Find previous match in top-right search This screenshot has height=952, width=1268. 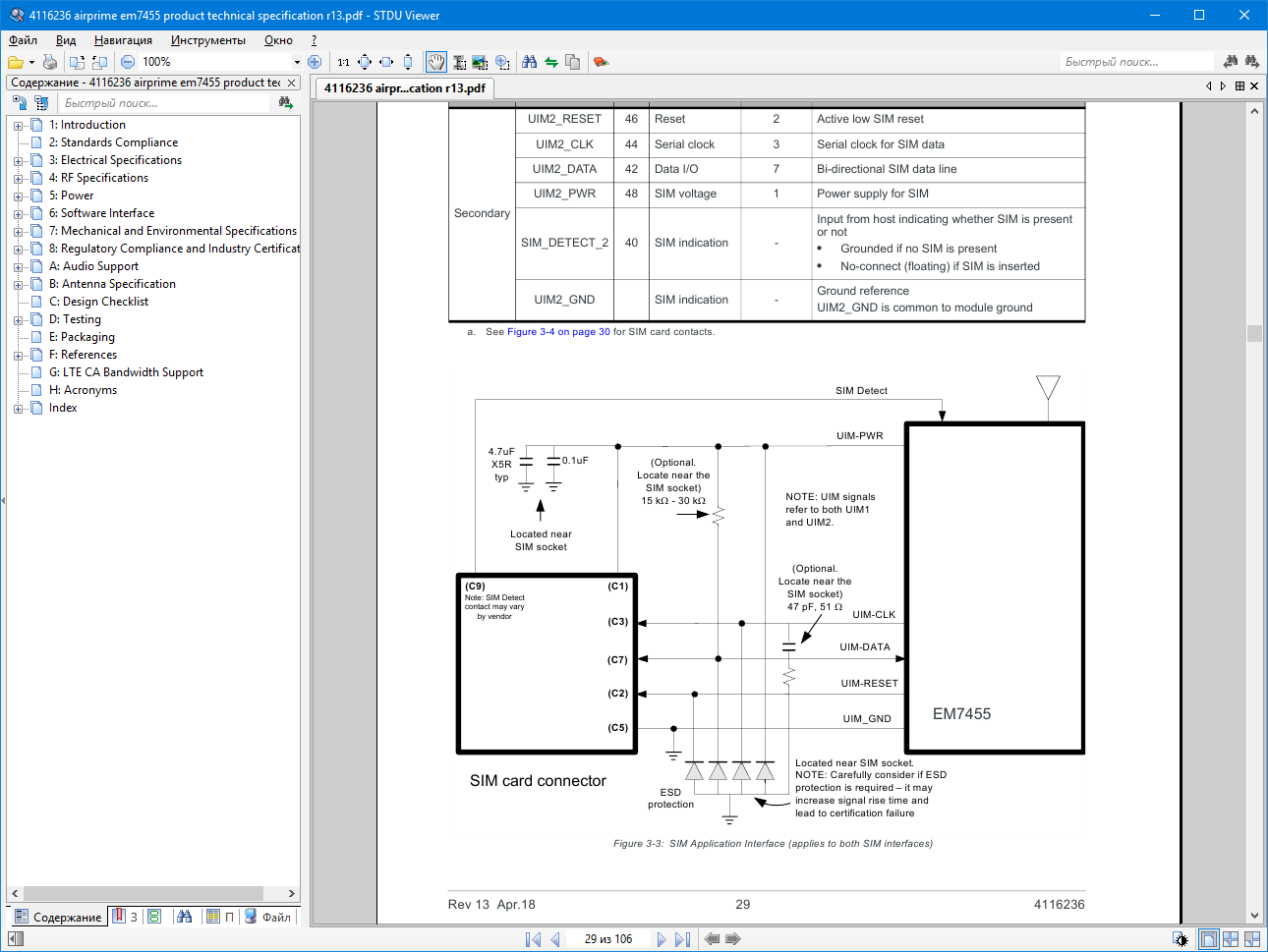[x=1231, y=62]
